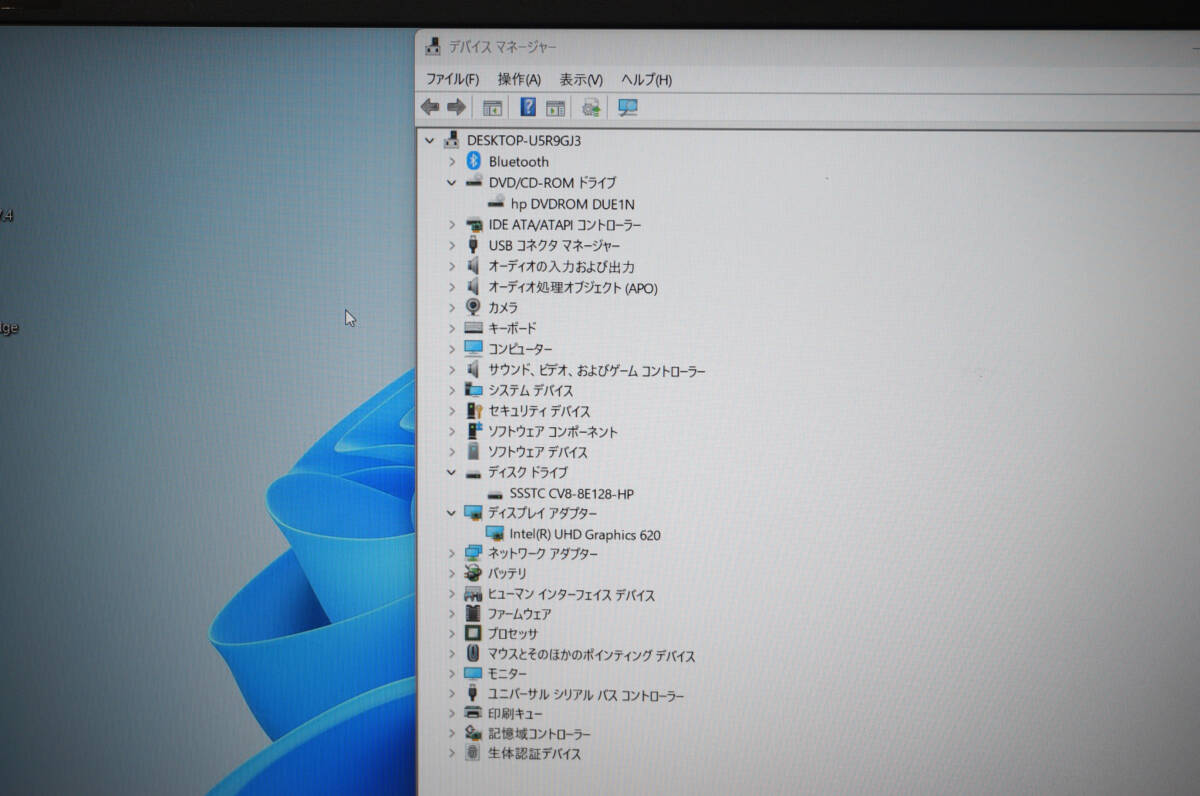Click the blue Help question mark icon
This screenshot has width=1200, height=796.
[x=528, y=107]
